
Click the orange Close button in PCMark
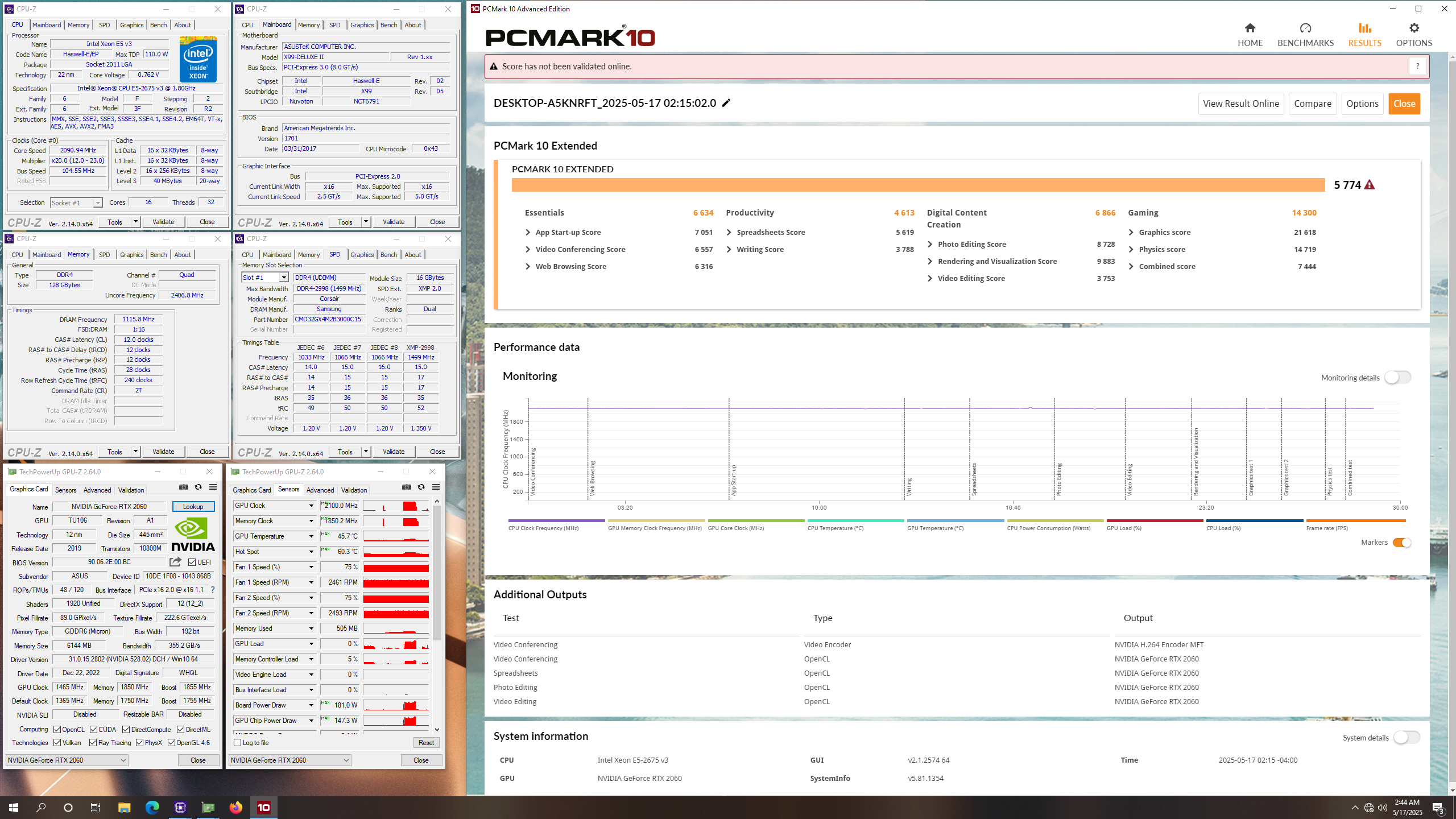[x=1404, y=104]
